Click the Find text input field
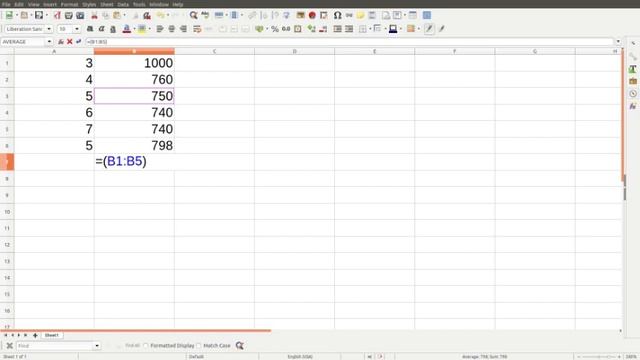 pos(55,346)
